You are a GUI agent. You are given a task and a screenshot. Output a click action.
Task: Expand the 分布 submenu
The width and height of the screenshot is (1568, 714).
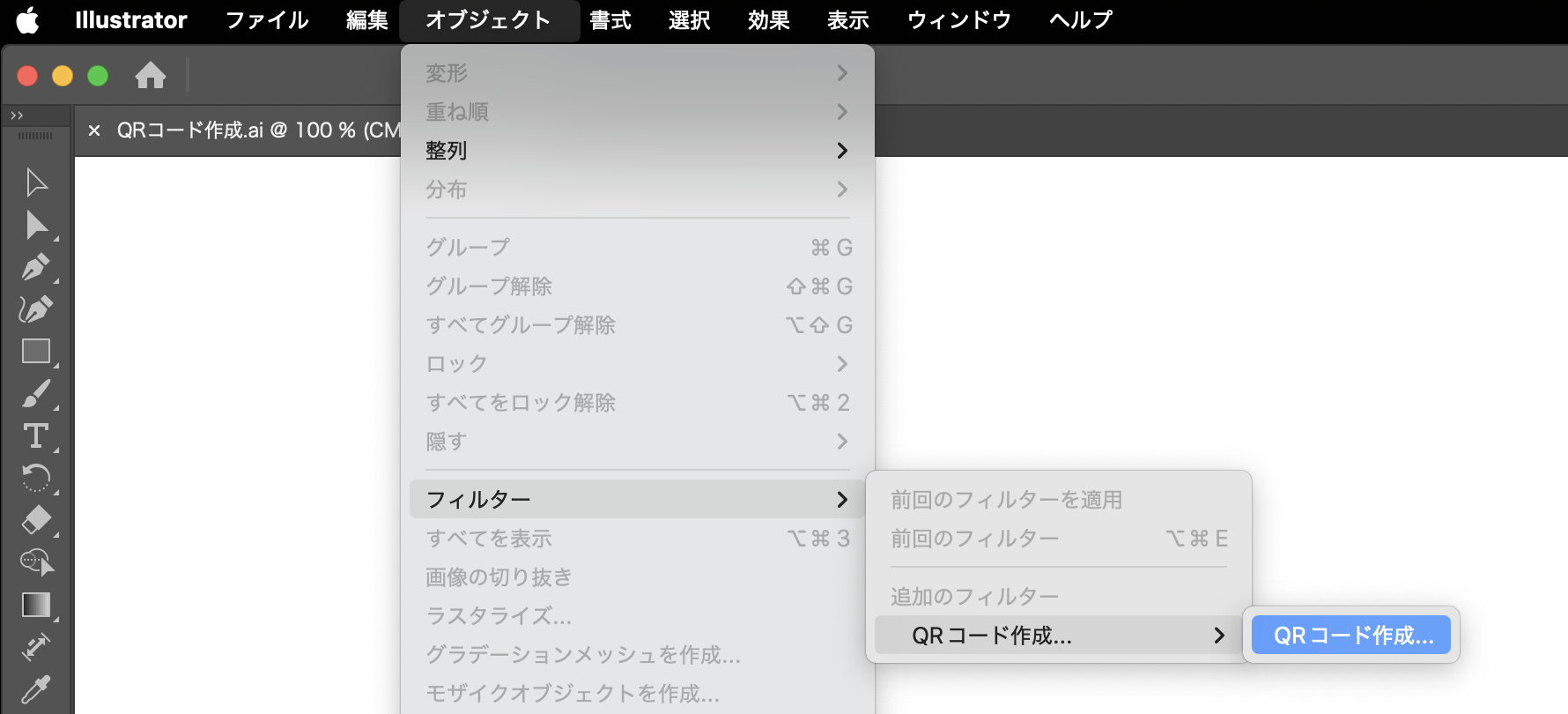638,190
